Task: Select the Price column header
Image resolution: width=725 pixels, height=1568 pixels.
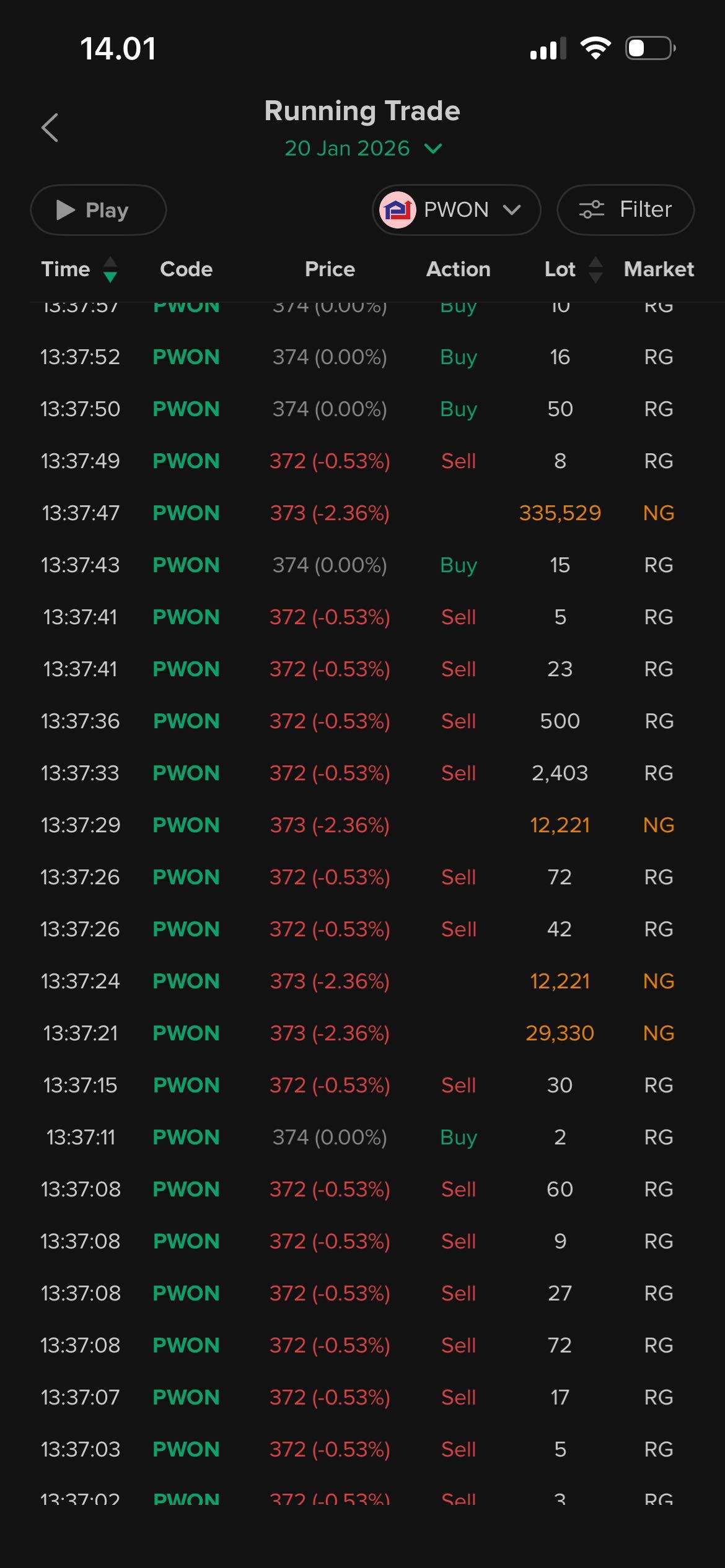Action: tap(330, 269)
